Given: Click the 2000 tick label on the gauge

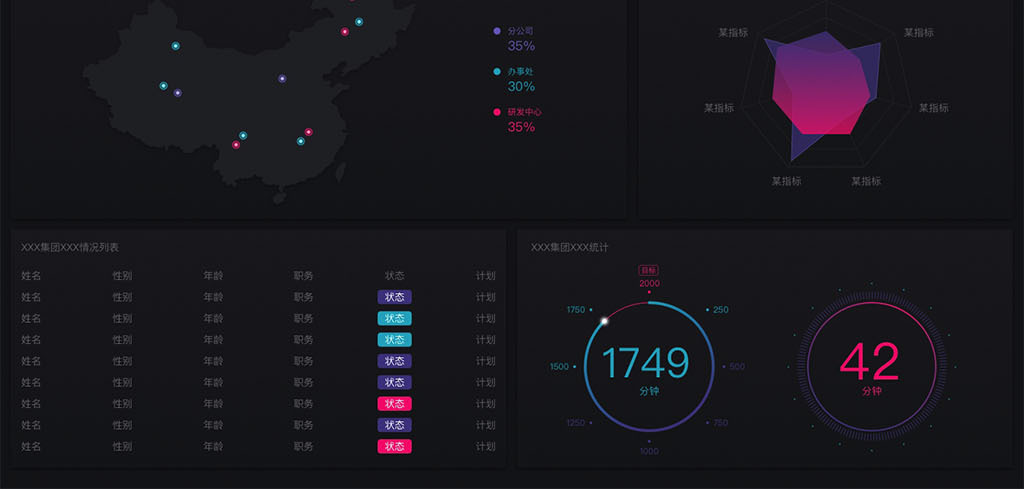Looking at the screenshot, I should pos(649,283).
